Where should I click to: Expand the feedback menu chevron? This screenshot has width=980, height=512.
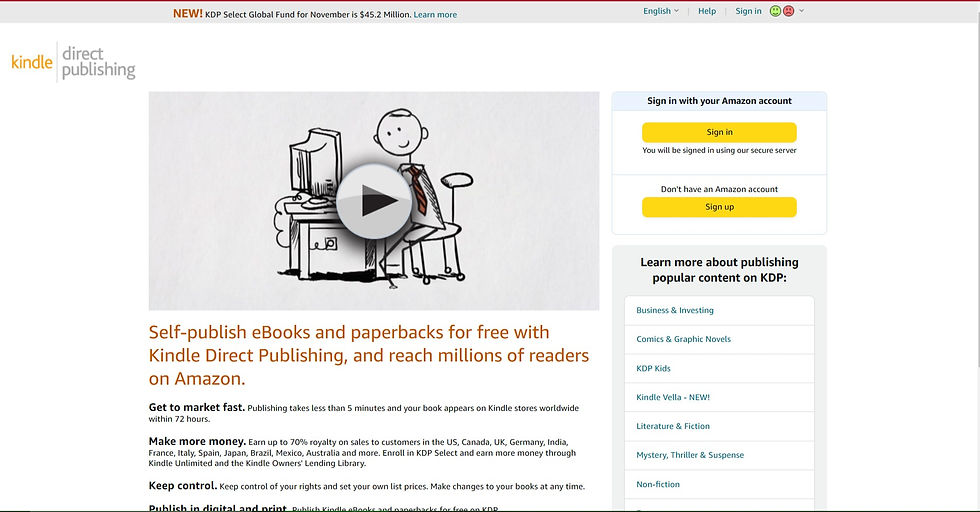coord(802,11)
